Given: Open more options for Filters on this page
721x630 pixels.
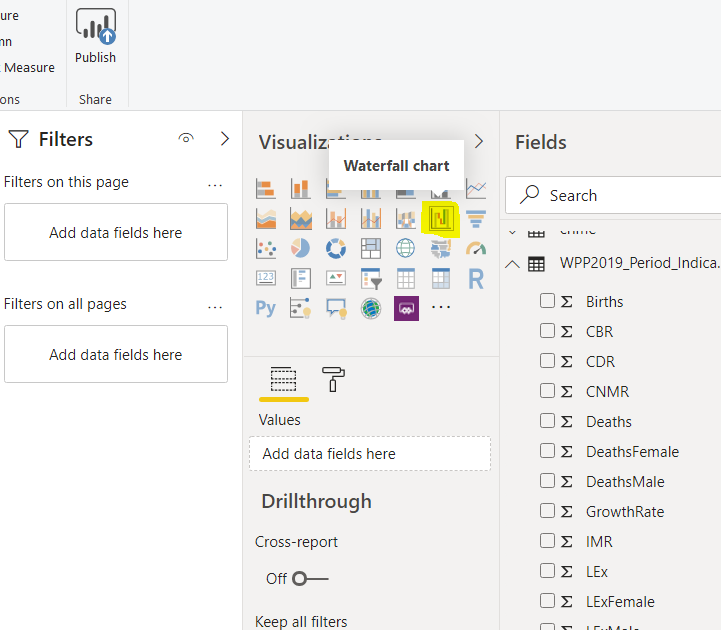Looking at the screenshot, I should tap(215, 183).
